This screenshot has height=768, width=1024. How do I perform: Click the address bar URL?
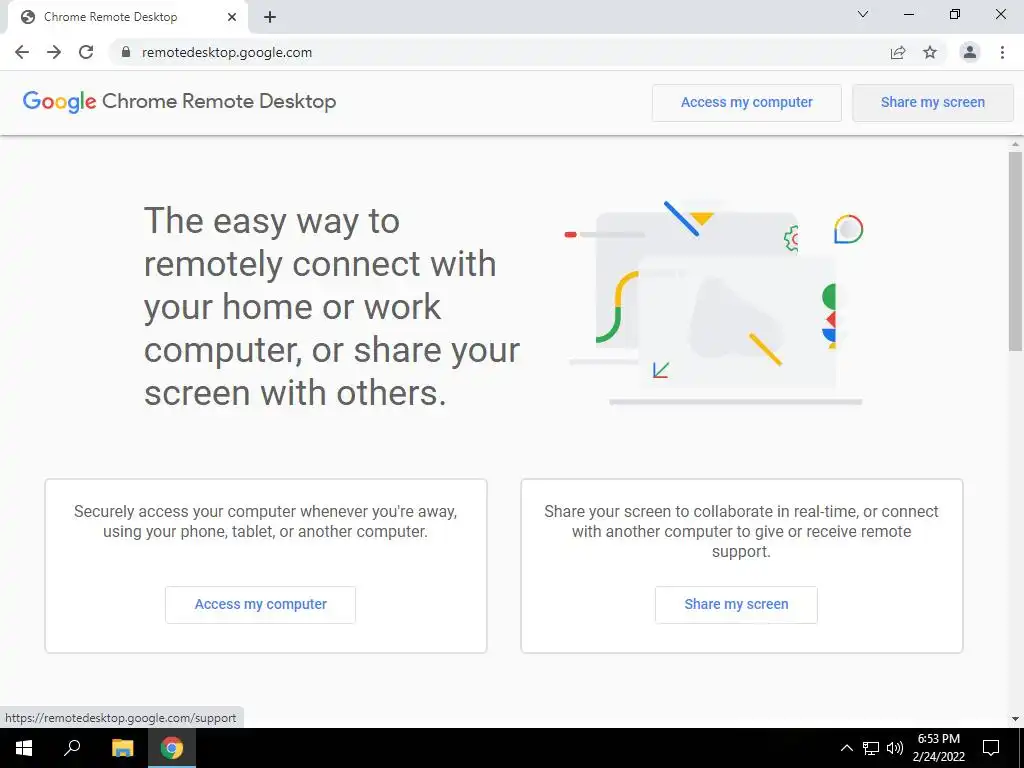[x=227, y=52]
